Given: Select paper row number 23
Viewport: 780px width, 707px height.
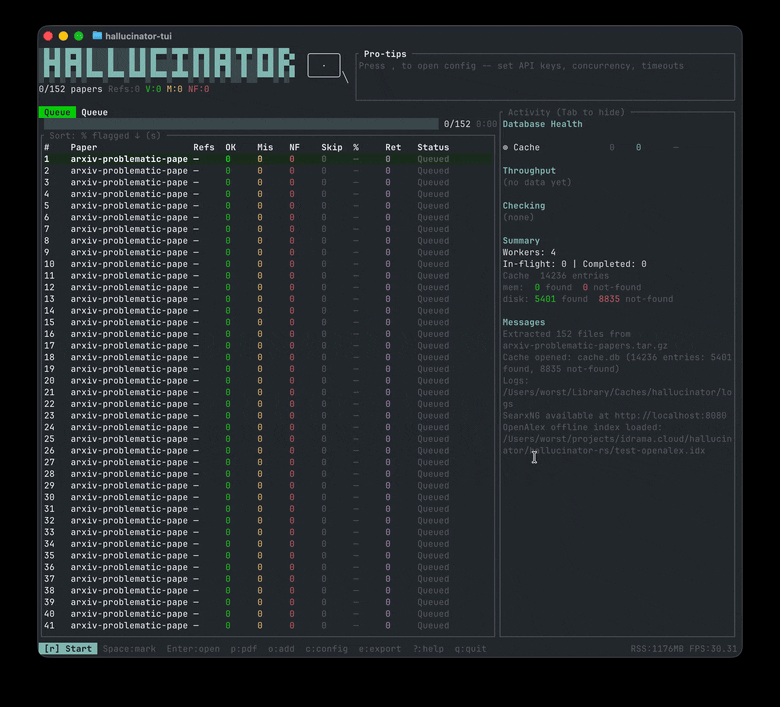Looking at the screenshot, I should pyautogui.click(x=268, y=415).
